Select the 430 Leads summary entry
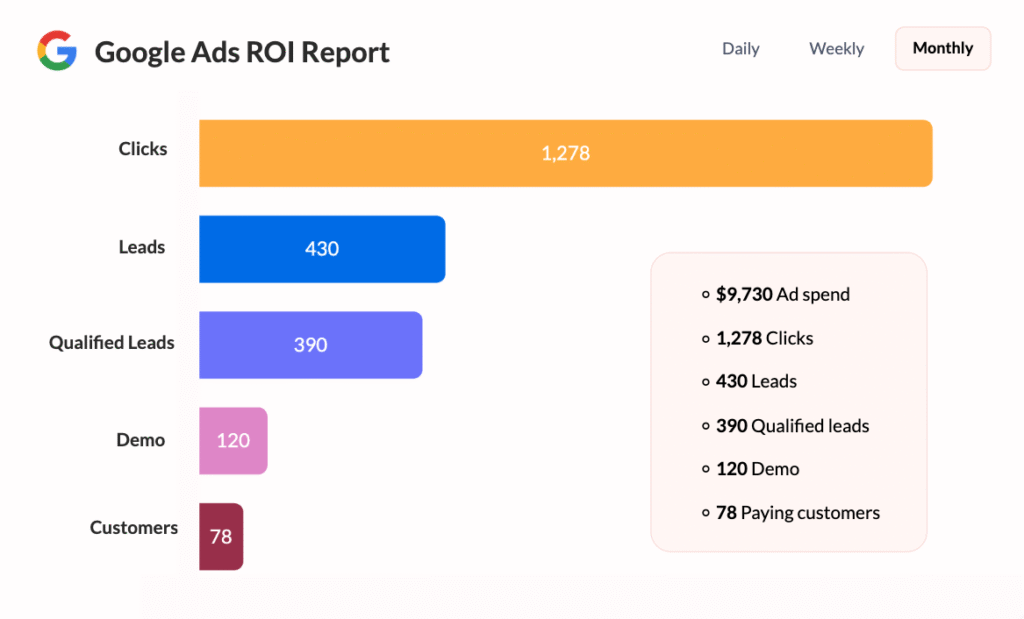The height and width of the screenshot is (619, 1024). point(756,381)
